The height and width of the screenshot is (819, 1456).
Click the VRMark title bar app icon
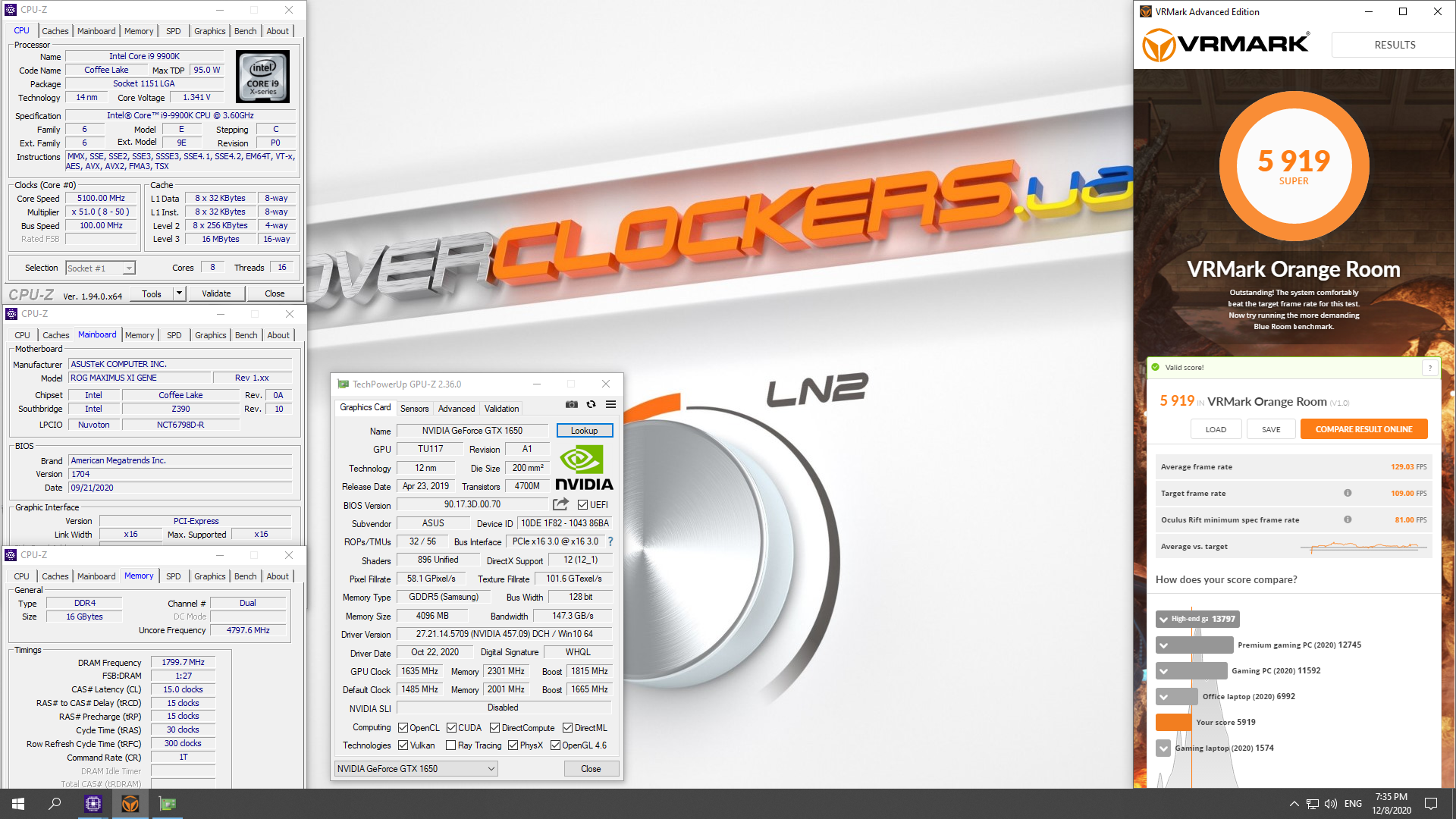click(1145, 11)
